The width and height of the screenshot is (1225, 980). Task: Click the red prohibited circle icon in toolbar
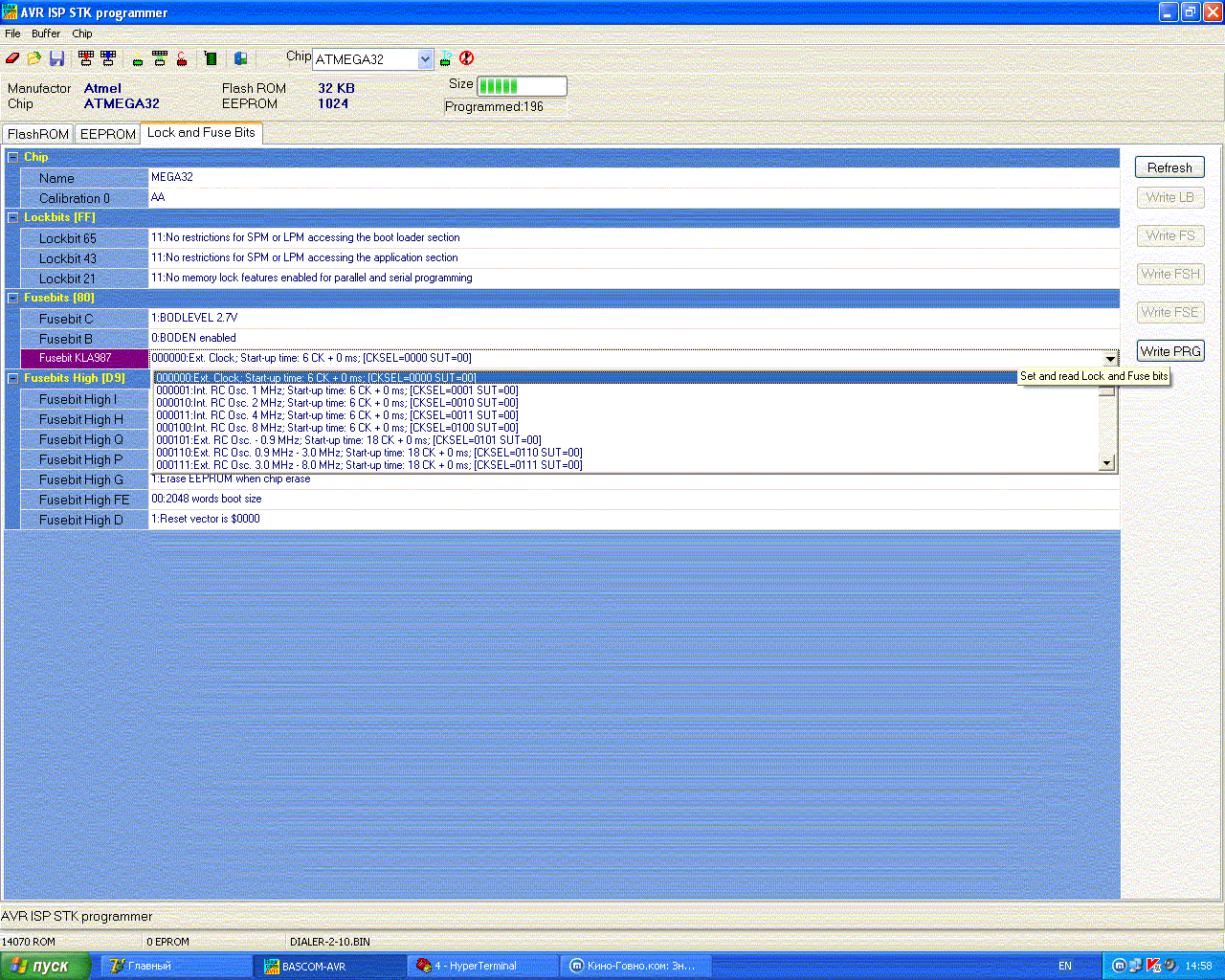(466, 58)
